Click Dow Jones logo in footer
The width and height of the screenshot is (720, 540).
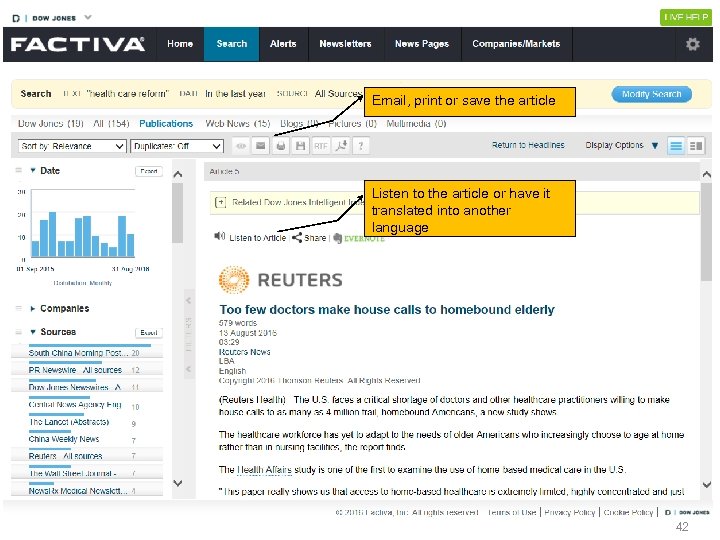(687, 512)
